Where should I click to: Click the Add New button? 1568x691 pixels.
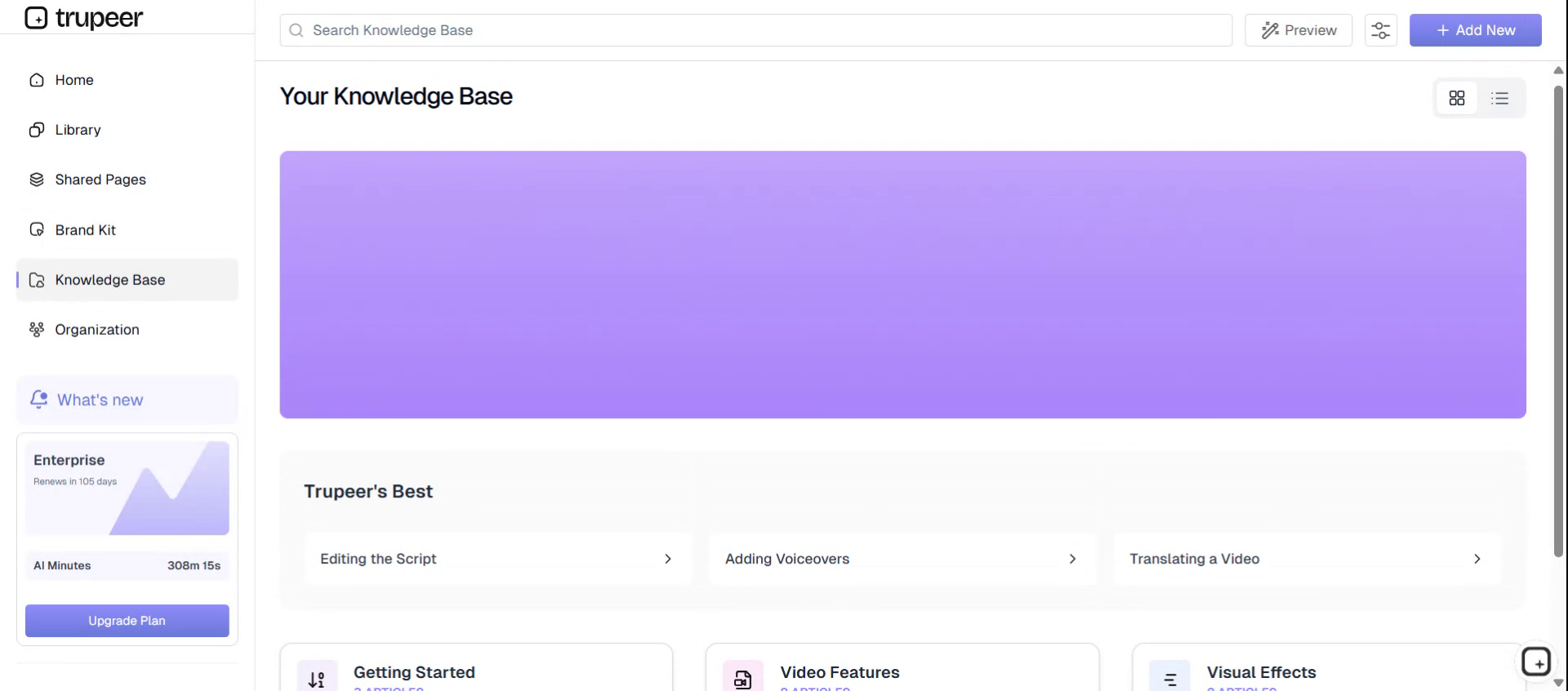[1475, 30]
